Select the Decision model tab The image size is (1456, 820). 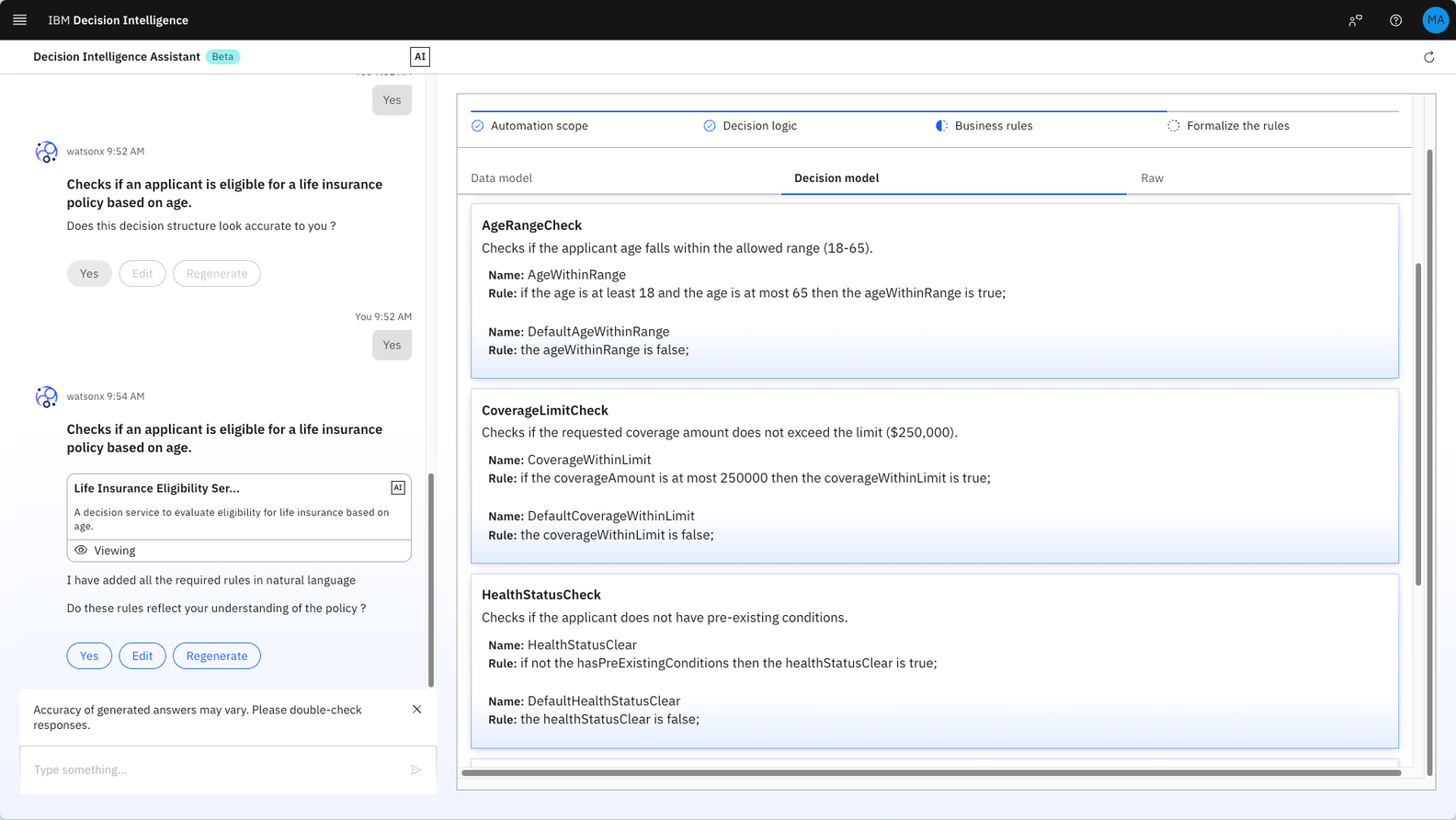(x=836, y=178)
